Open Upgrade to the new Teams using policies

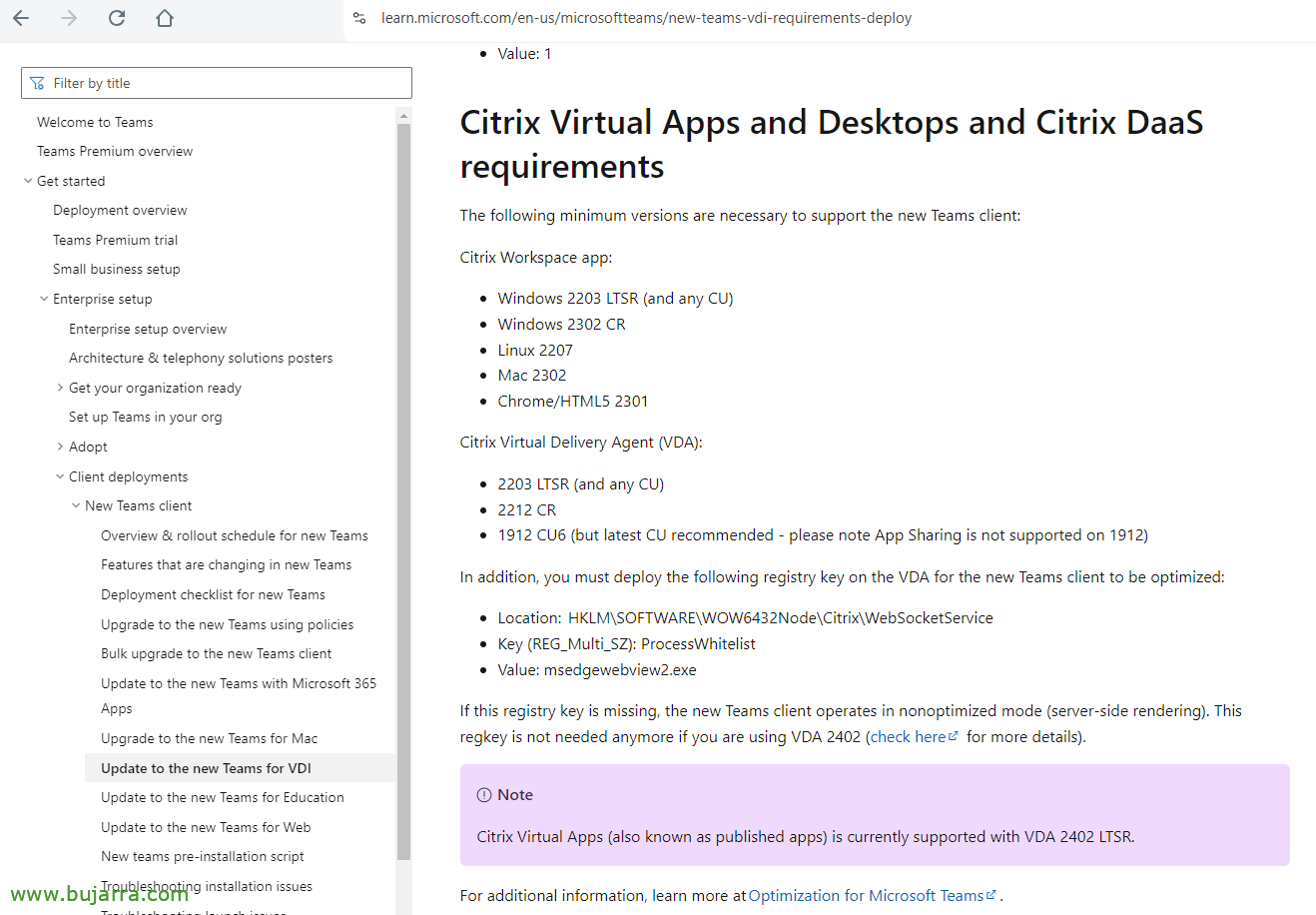(228, 624)
